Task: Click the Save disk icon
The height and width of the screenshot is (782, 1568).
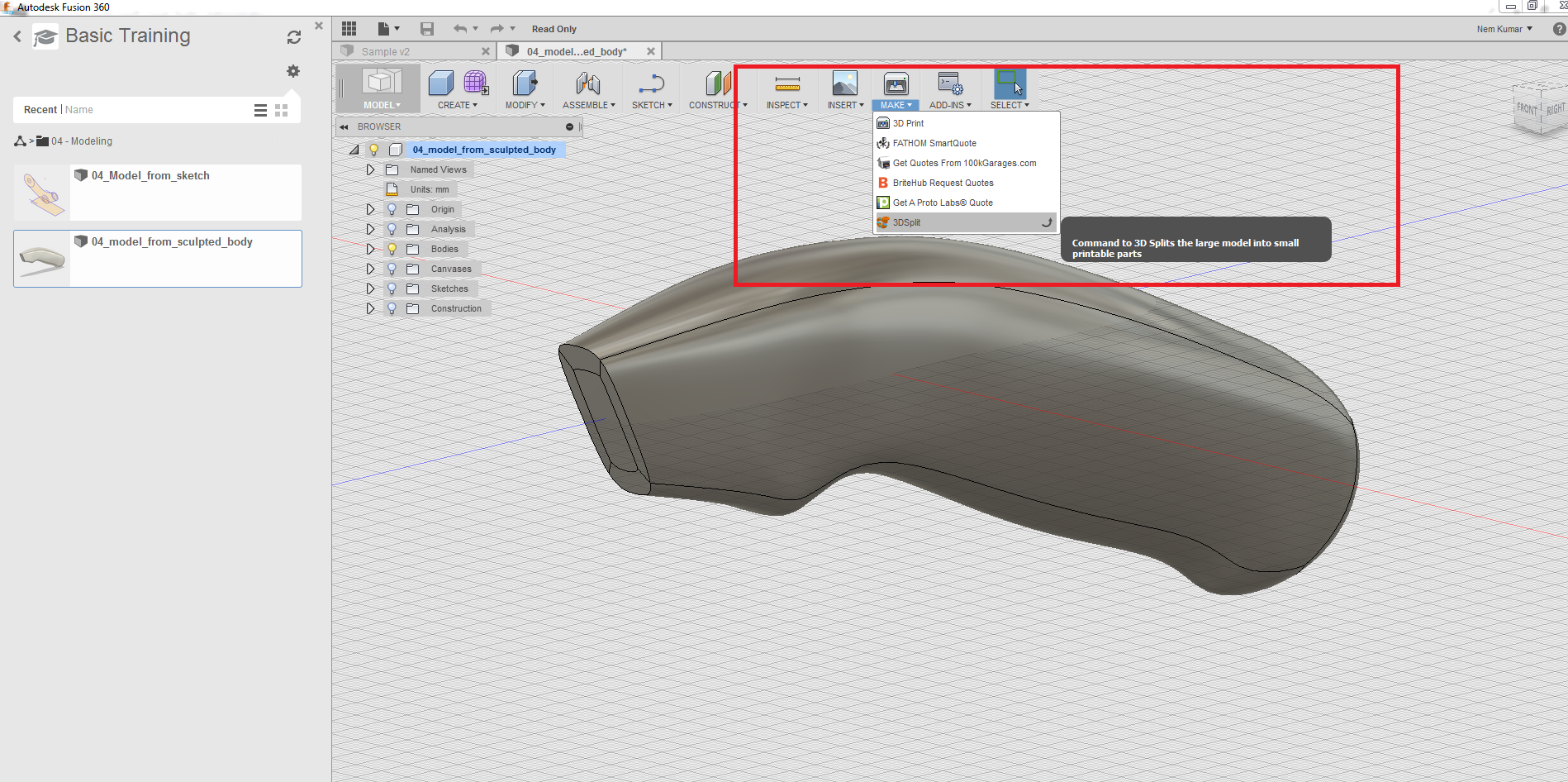Action: click(426, 29)
